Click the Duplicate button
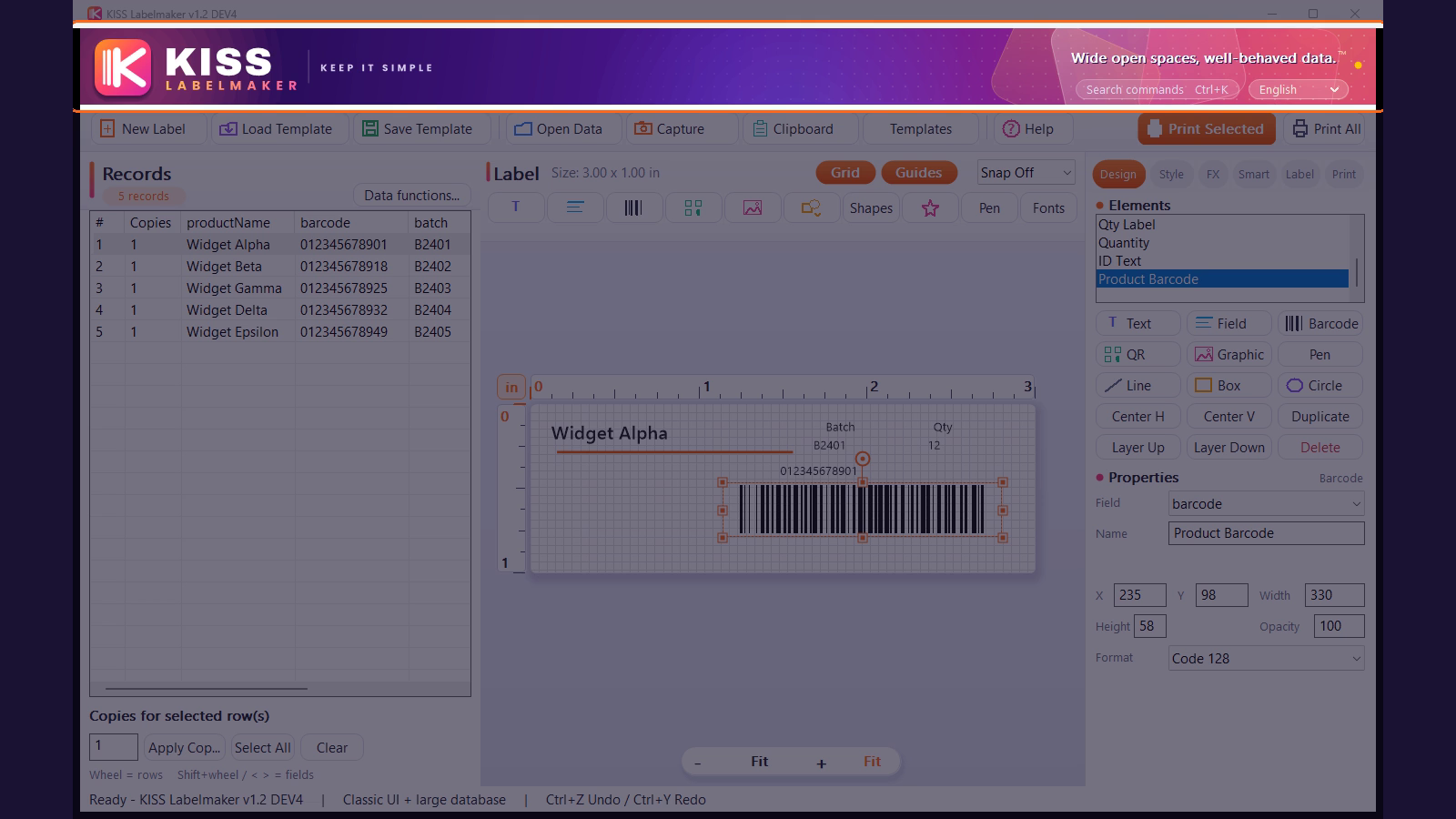Viewport: 1456px width, 819px height. [1319, 417]
